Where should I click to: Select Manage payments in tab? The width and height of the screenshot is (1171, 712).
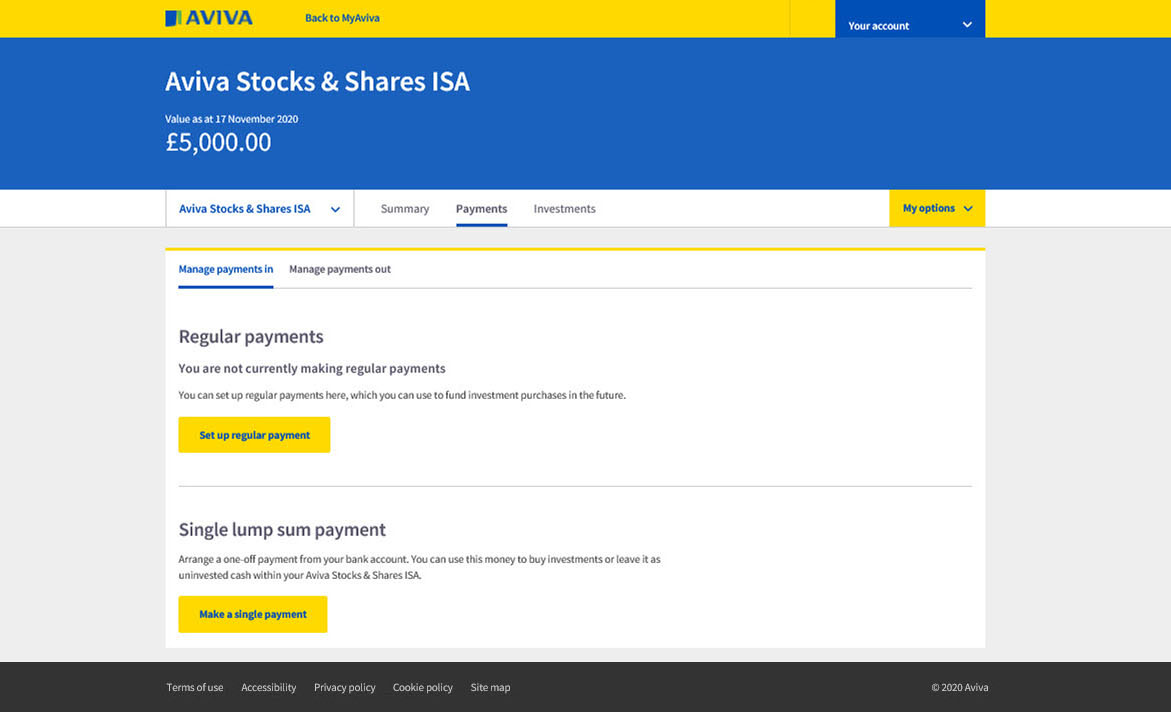click(226, 269)
